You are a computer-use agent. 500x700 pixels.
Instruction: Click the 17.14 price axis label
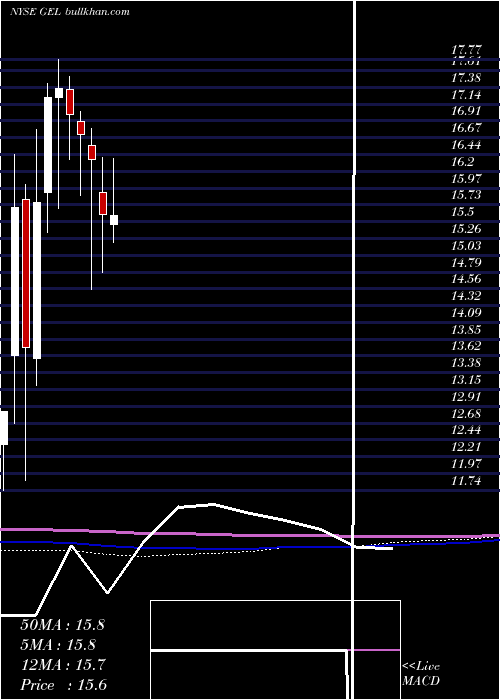466,95
